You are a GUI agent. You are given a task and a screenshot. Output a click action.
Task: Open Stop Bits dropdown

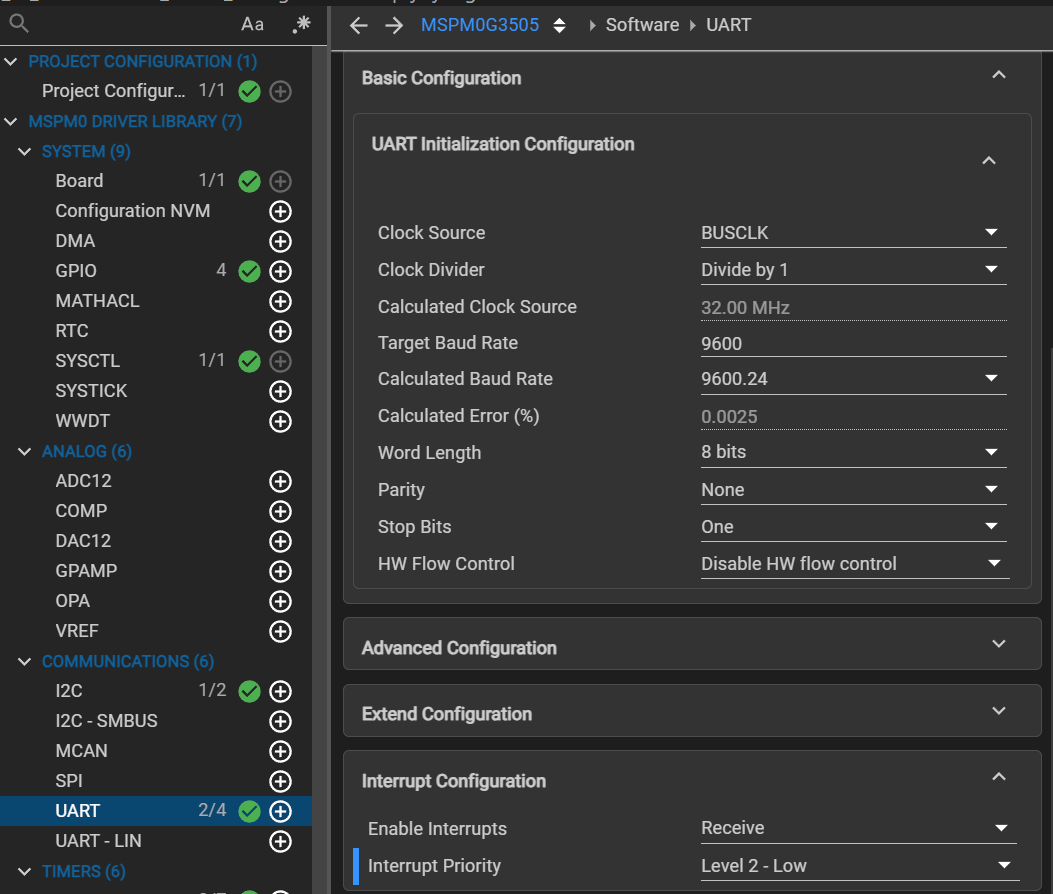(854, 527)
